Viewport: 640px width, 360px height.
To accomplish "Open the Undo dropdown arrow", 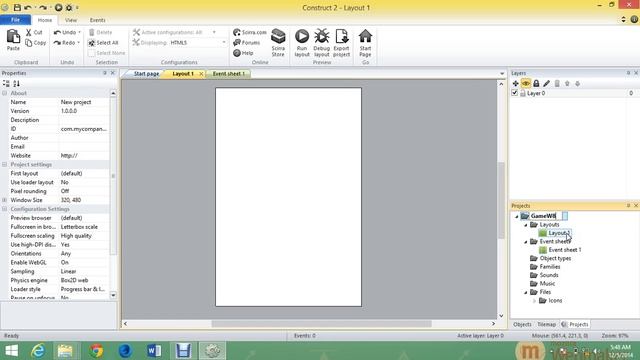I will [79, 32].
